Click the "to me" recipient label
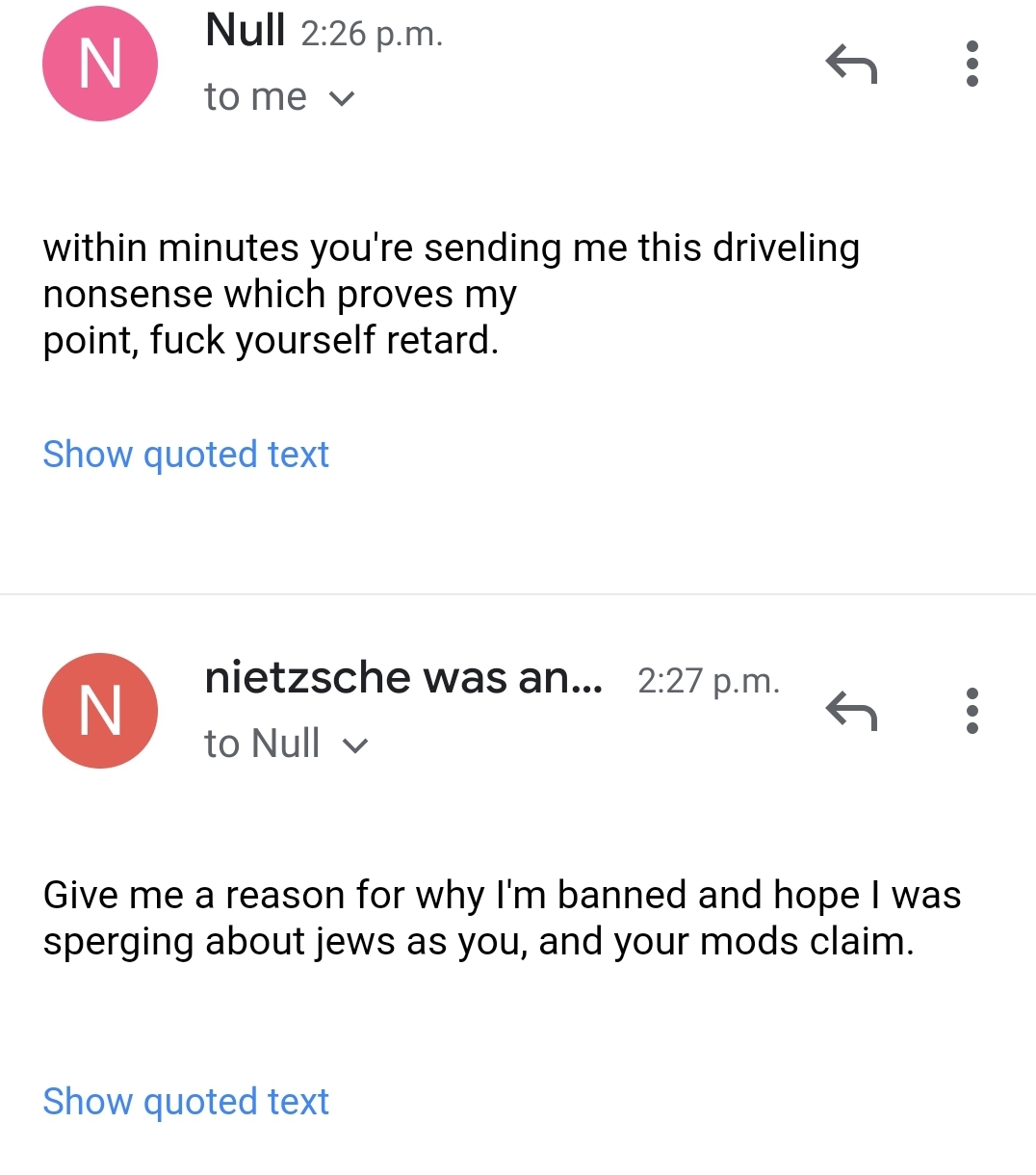This screenshot has width=1036, height=1175. coord(255,97)
